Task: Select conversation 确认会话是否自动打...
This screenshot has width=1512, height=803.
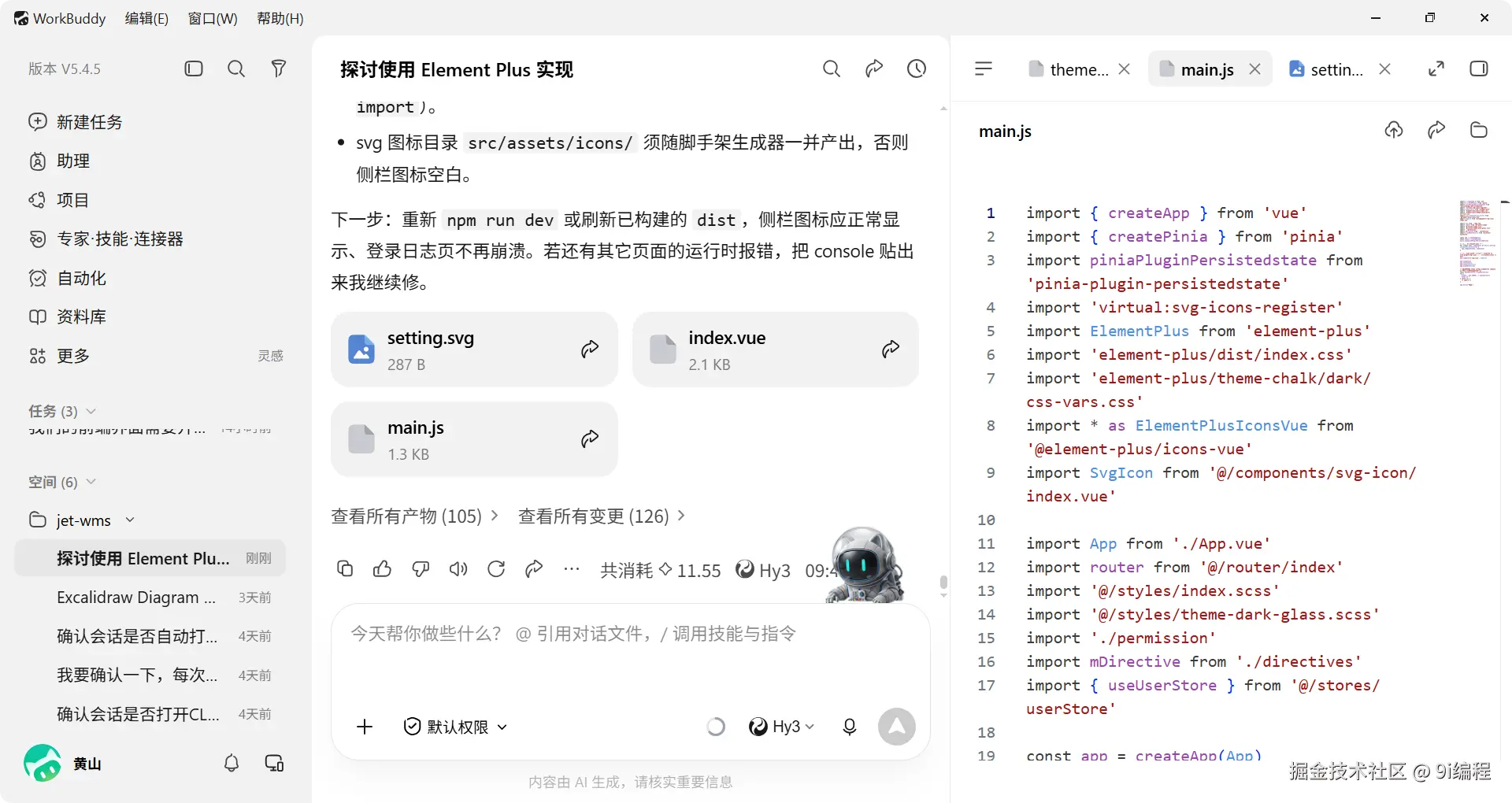Action: (150, 636)
